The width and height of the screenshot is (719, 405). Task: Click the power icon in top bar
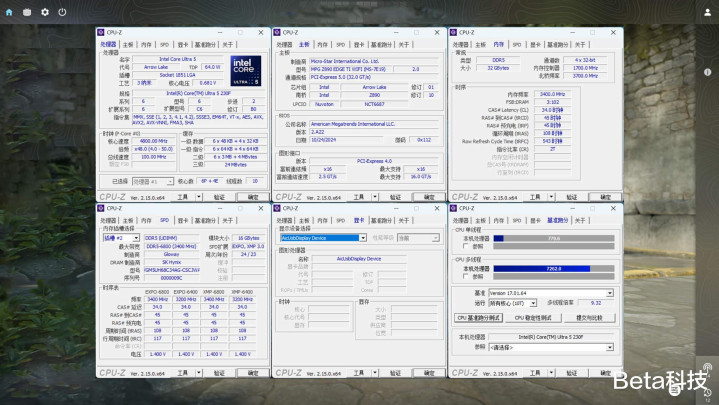point(62,12)
